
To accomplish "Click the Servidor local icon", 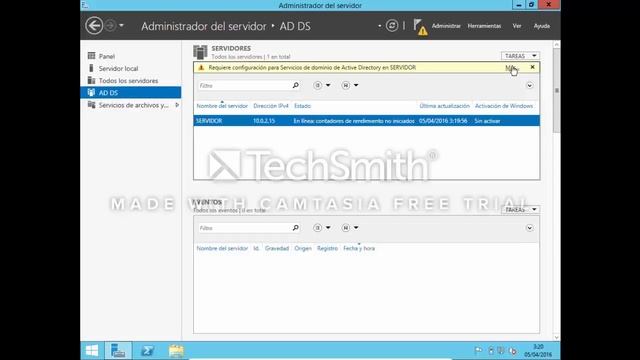I will click(91, 68).
